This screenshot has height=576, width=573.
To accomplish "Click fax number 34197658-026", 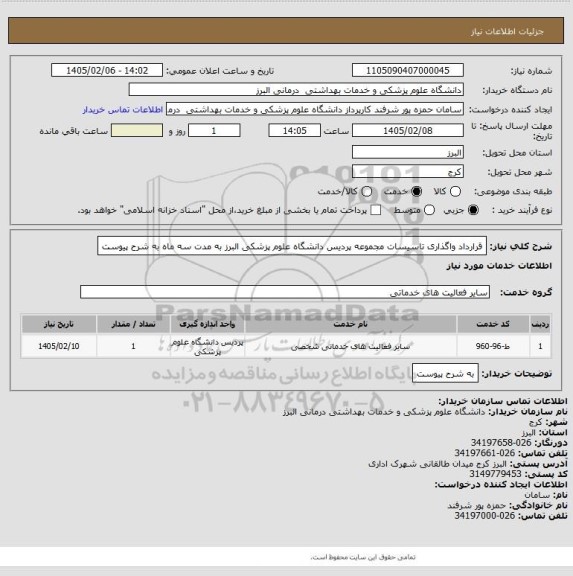I will click(x=501, y=443).
